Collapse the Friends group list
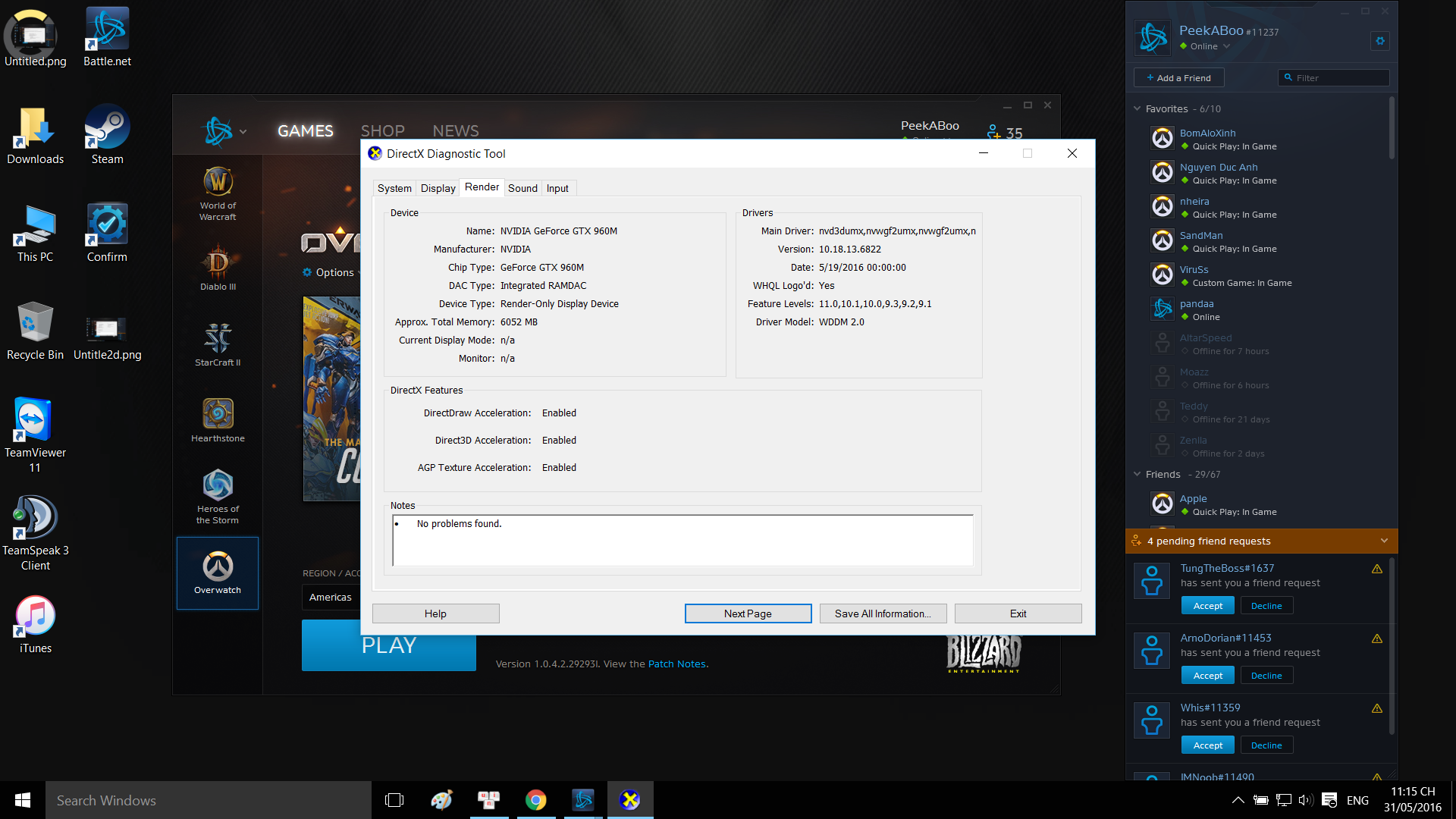 pyautogui.click(x=1137, y=475)
